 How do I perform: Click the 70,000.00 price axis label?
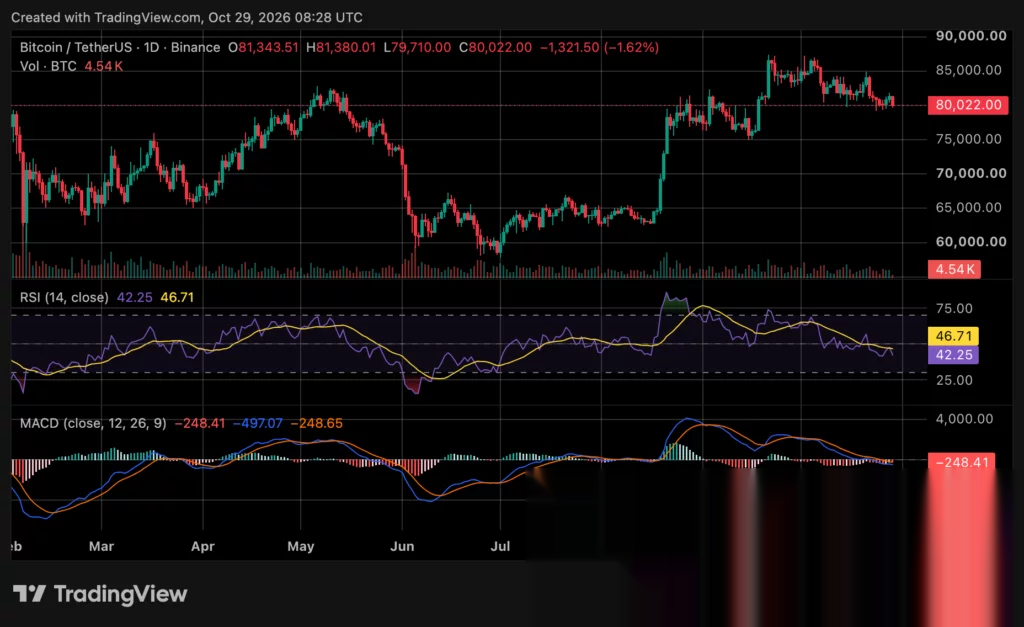[970, 173]
